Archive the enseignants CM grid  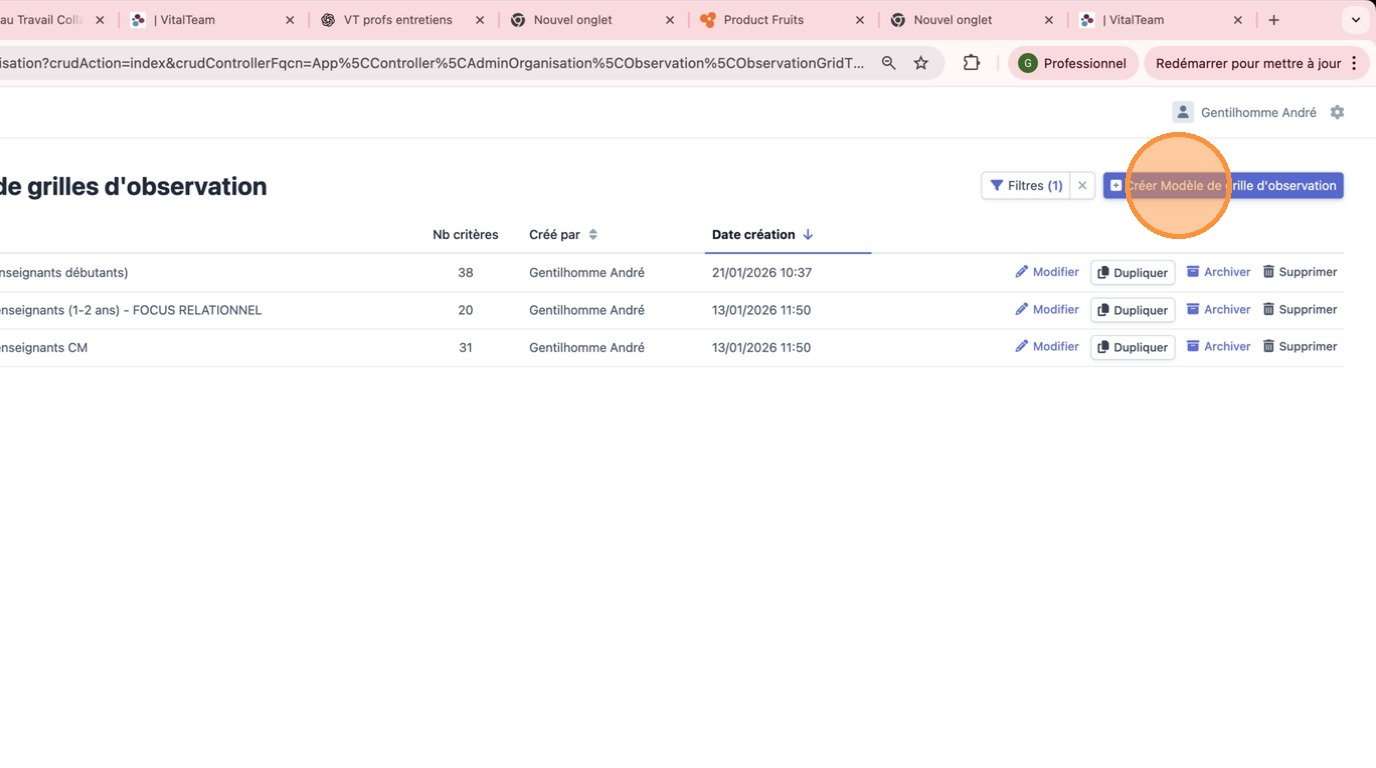click(x=1218, y=347)
